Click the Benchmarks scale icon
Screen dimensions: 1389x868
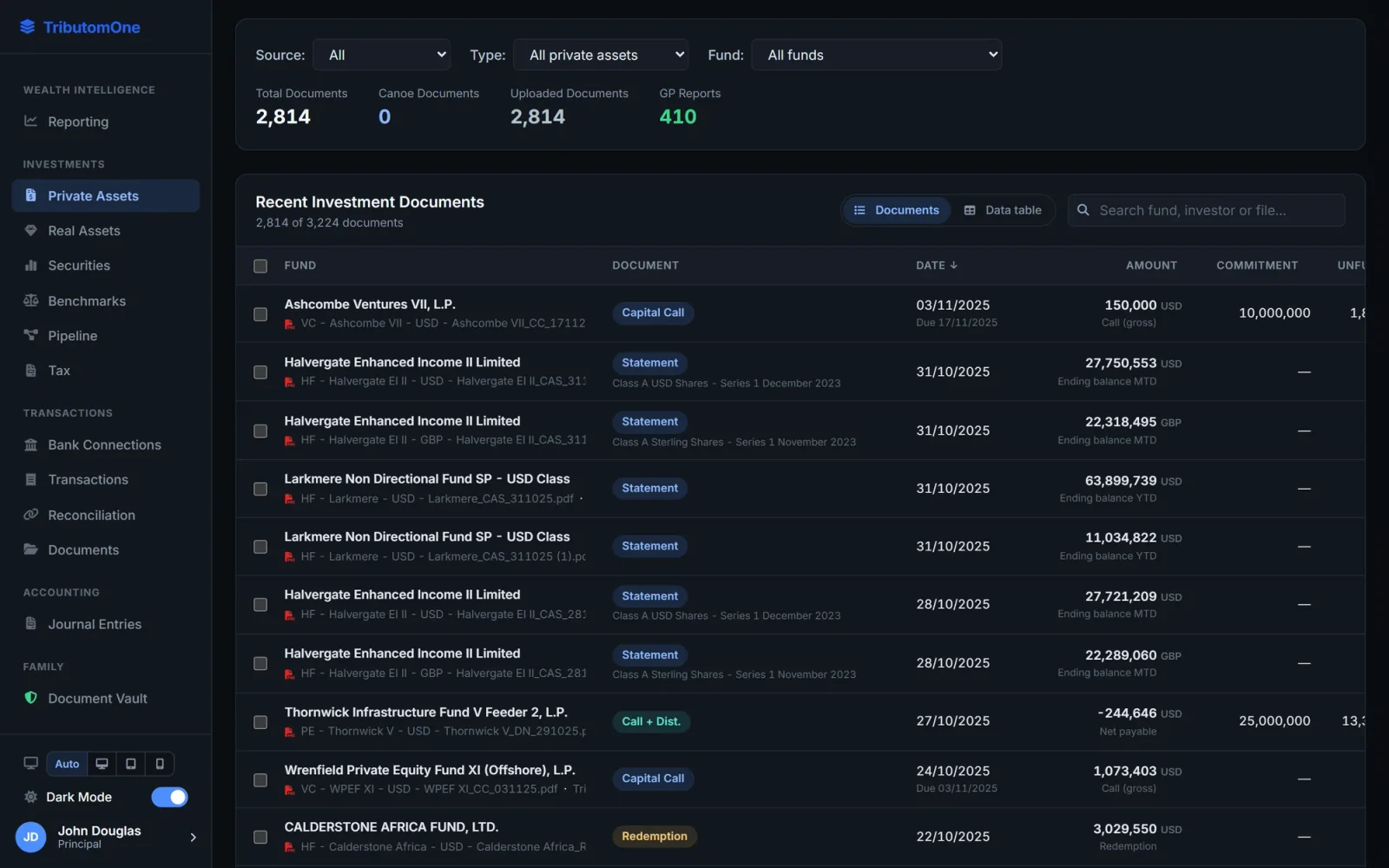pyautogui.click(x=30, y=301)
